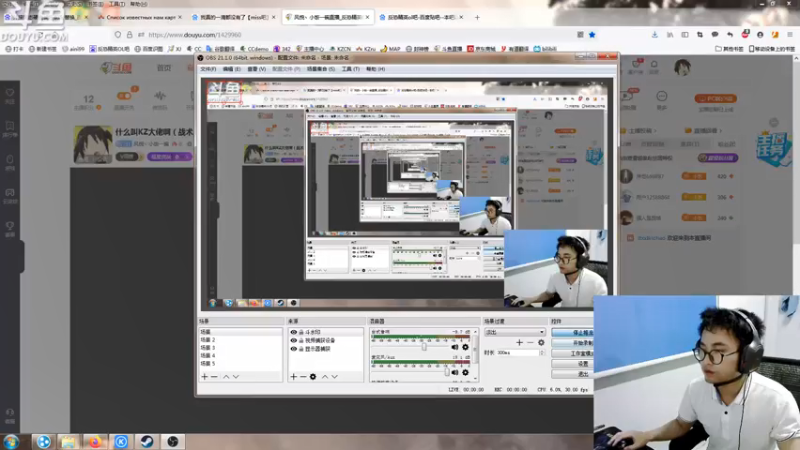Open the file explorer folder on taskbar
800x450 pixels.
coord(68,441)
